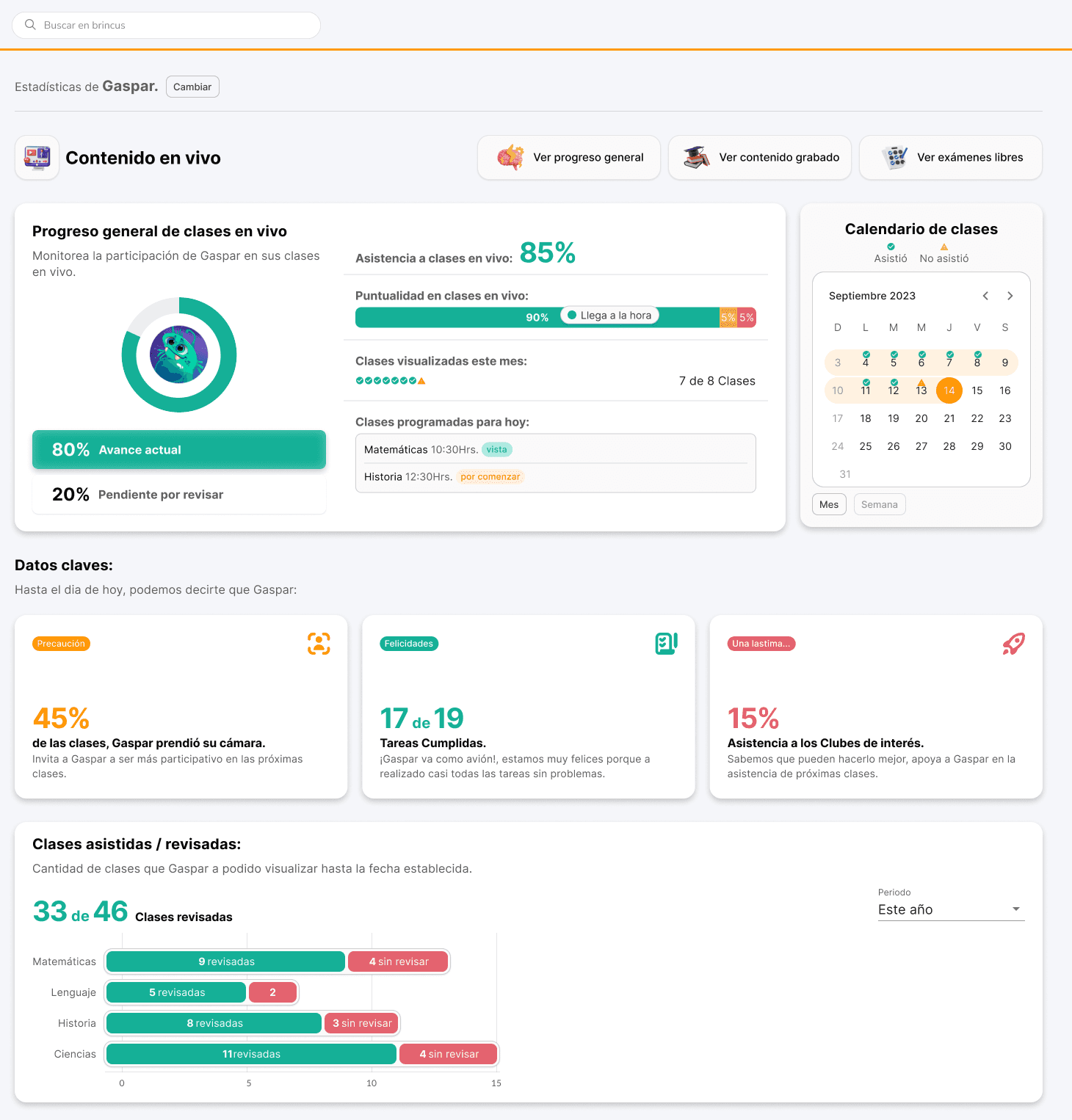Click the 8 revisadas Historia bar
The image size is (1072, 1120).
coord(214,1023)
